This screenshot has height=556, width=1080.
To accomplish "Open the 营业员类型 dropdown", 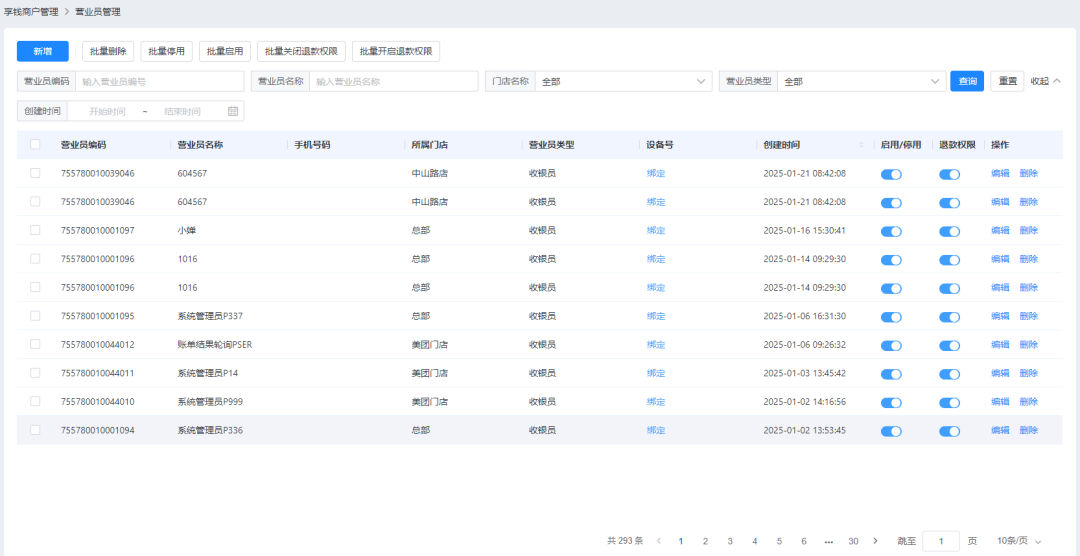I will [x=862, y=81].
